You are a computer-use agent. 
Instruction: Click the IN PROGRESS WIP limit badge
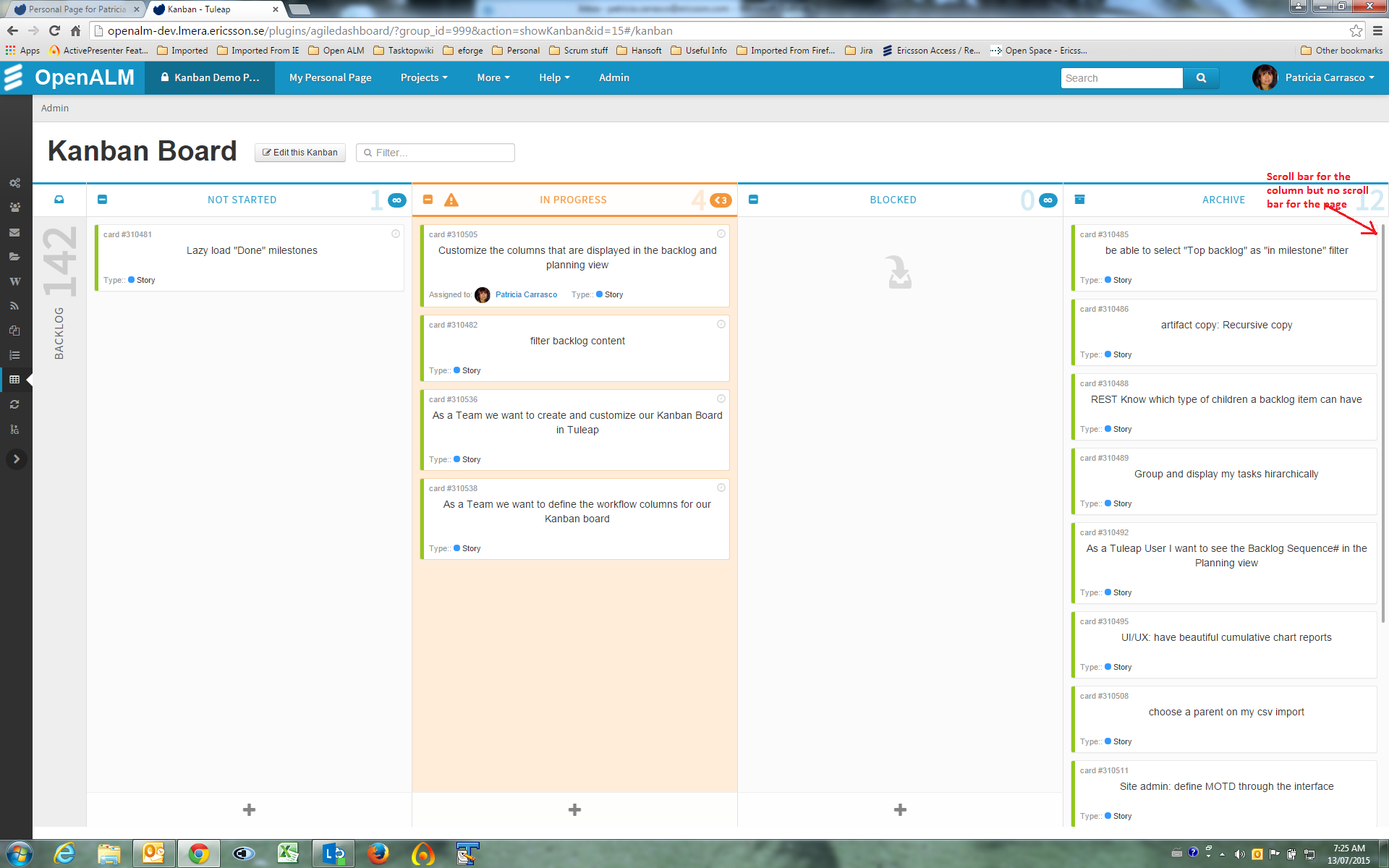(x=721, y=200)
